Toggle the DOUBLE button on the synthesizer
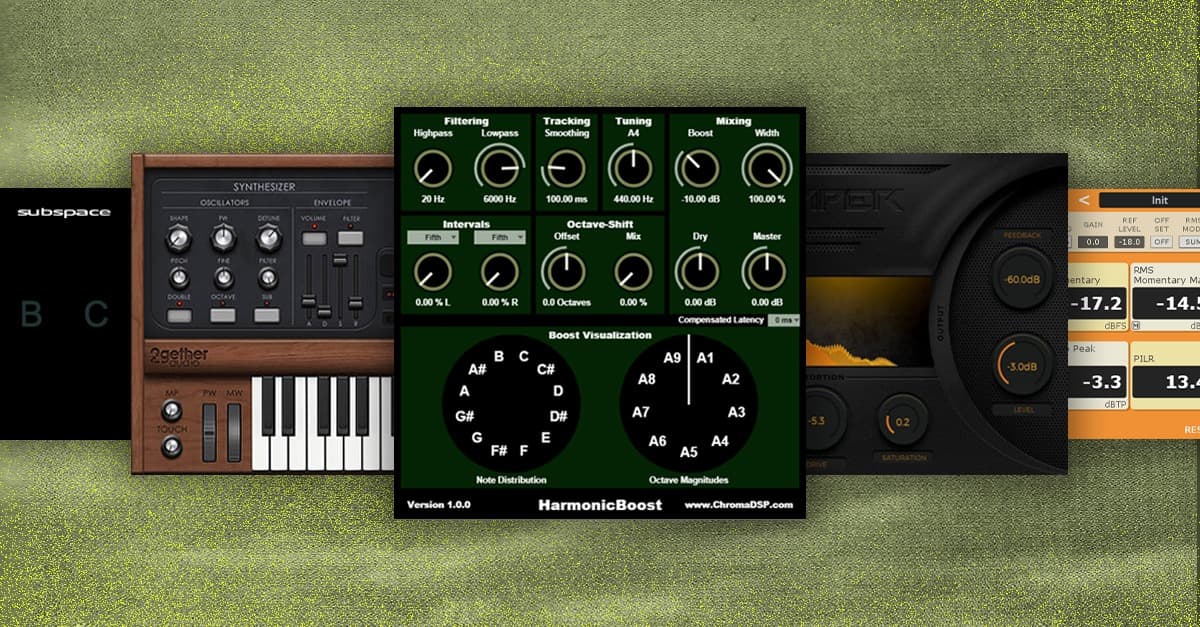 (179, 315)
